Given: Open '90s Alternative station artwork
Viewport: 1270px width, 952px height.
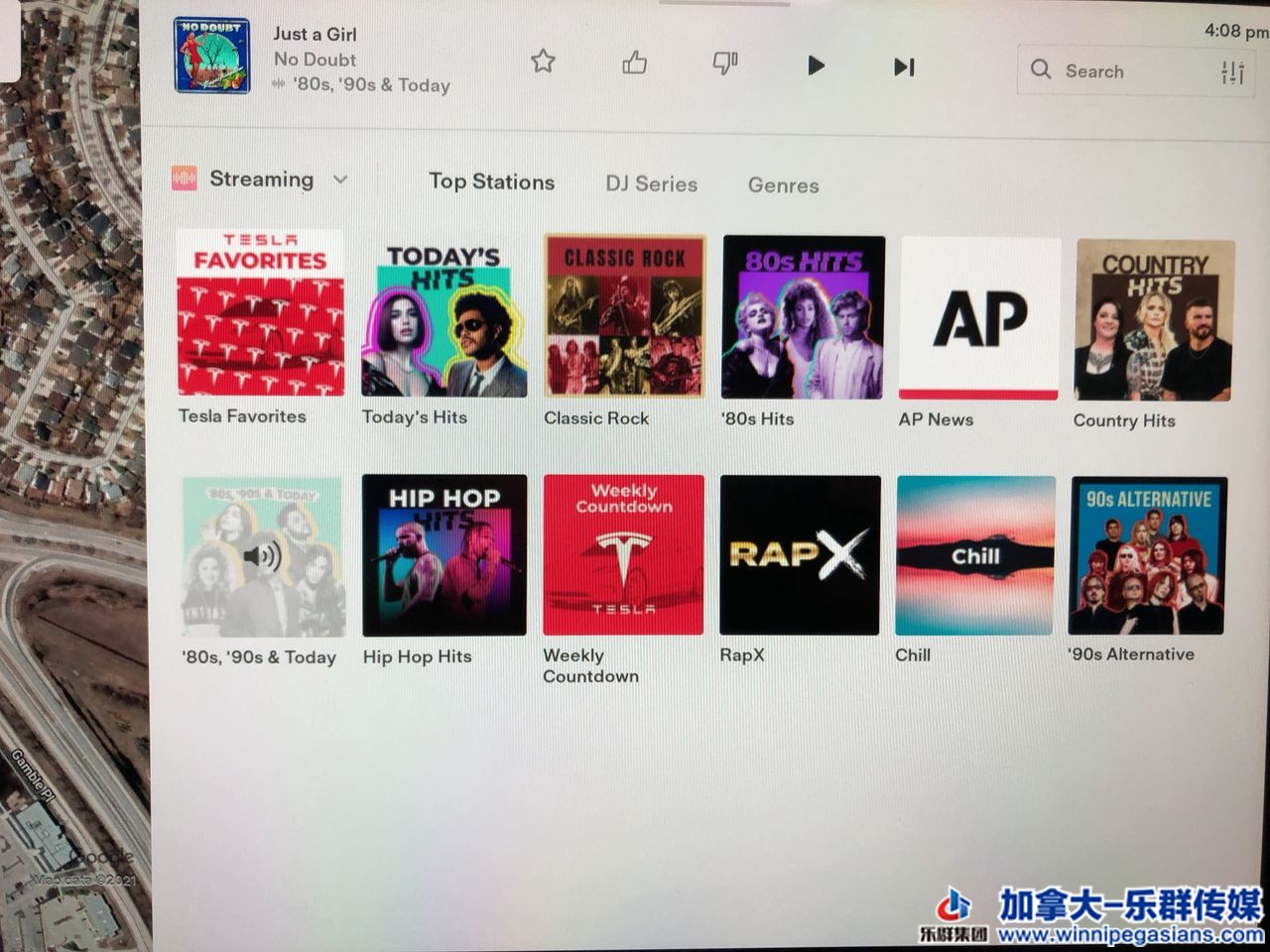Looking at the screenshot, I should 1147,555.
